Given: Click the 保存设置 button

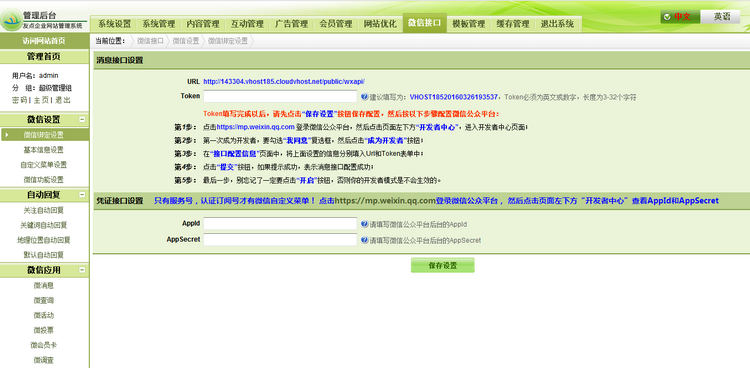Looking at the screenshot, I should coord(442,266).
